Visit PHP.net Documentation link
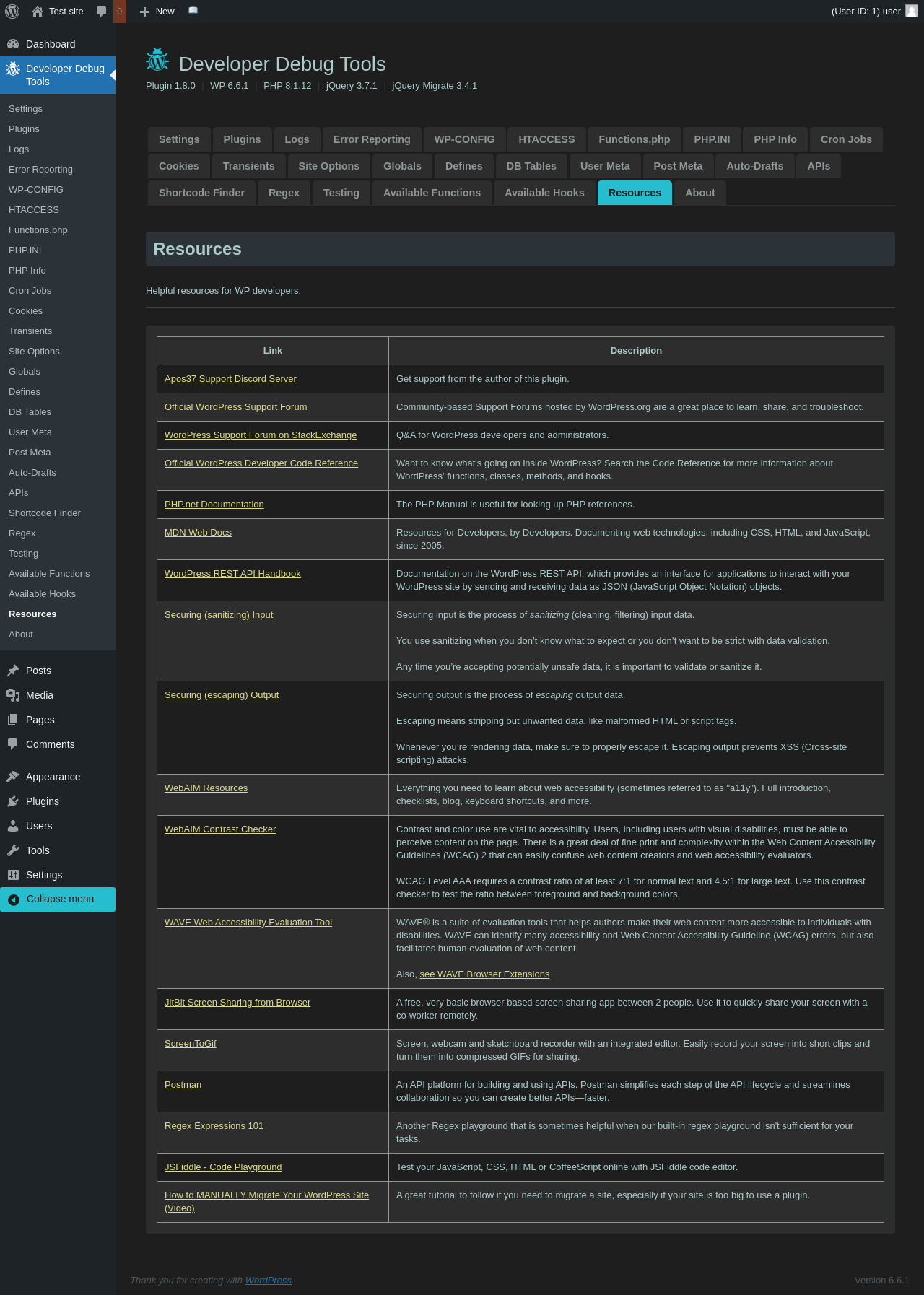924x1295 pixels. click(214, 505)
